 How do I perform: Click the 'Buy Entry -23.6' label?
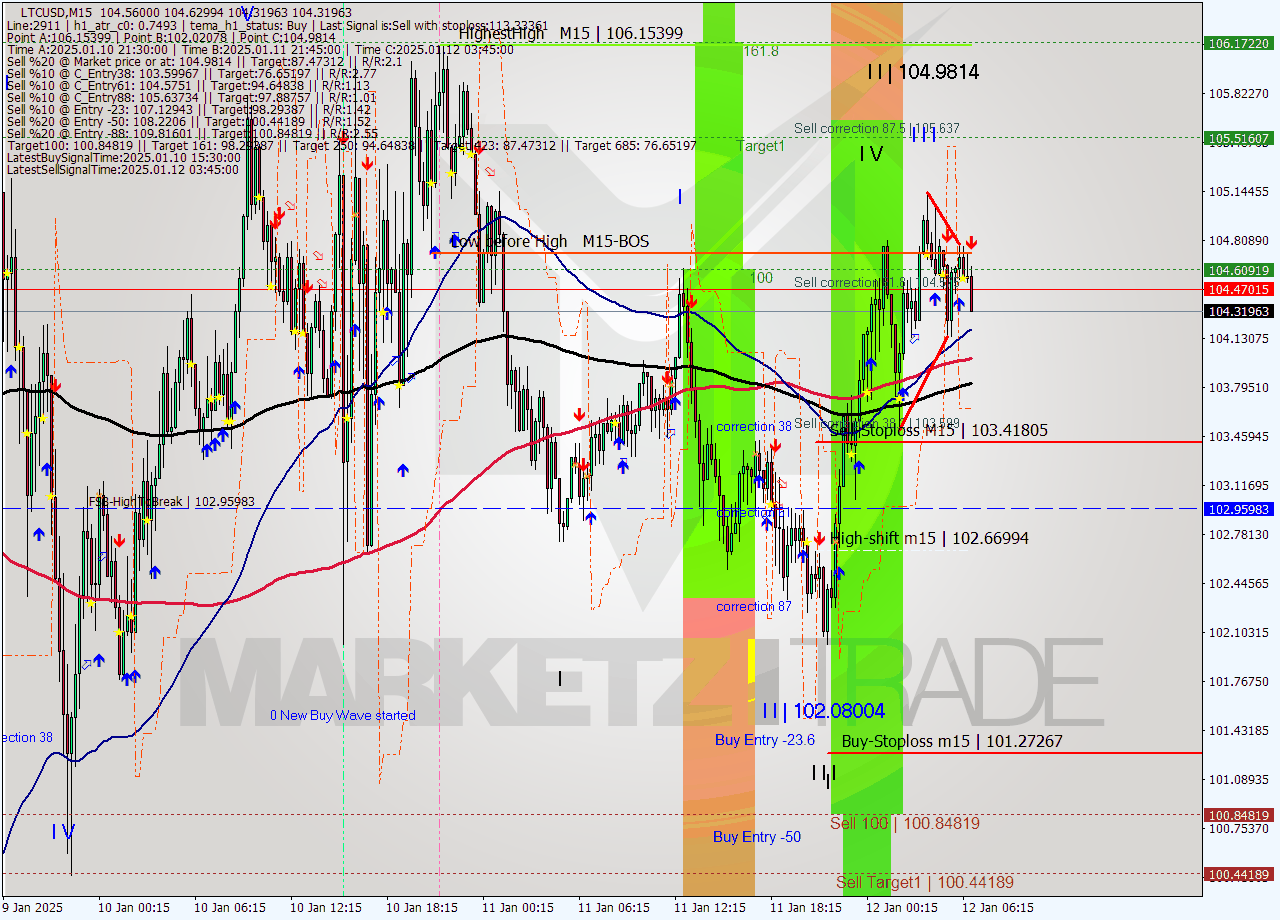click(765, 740)
